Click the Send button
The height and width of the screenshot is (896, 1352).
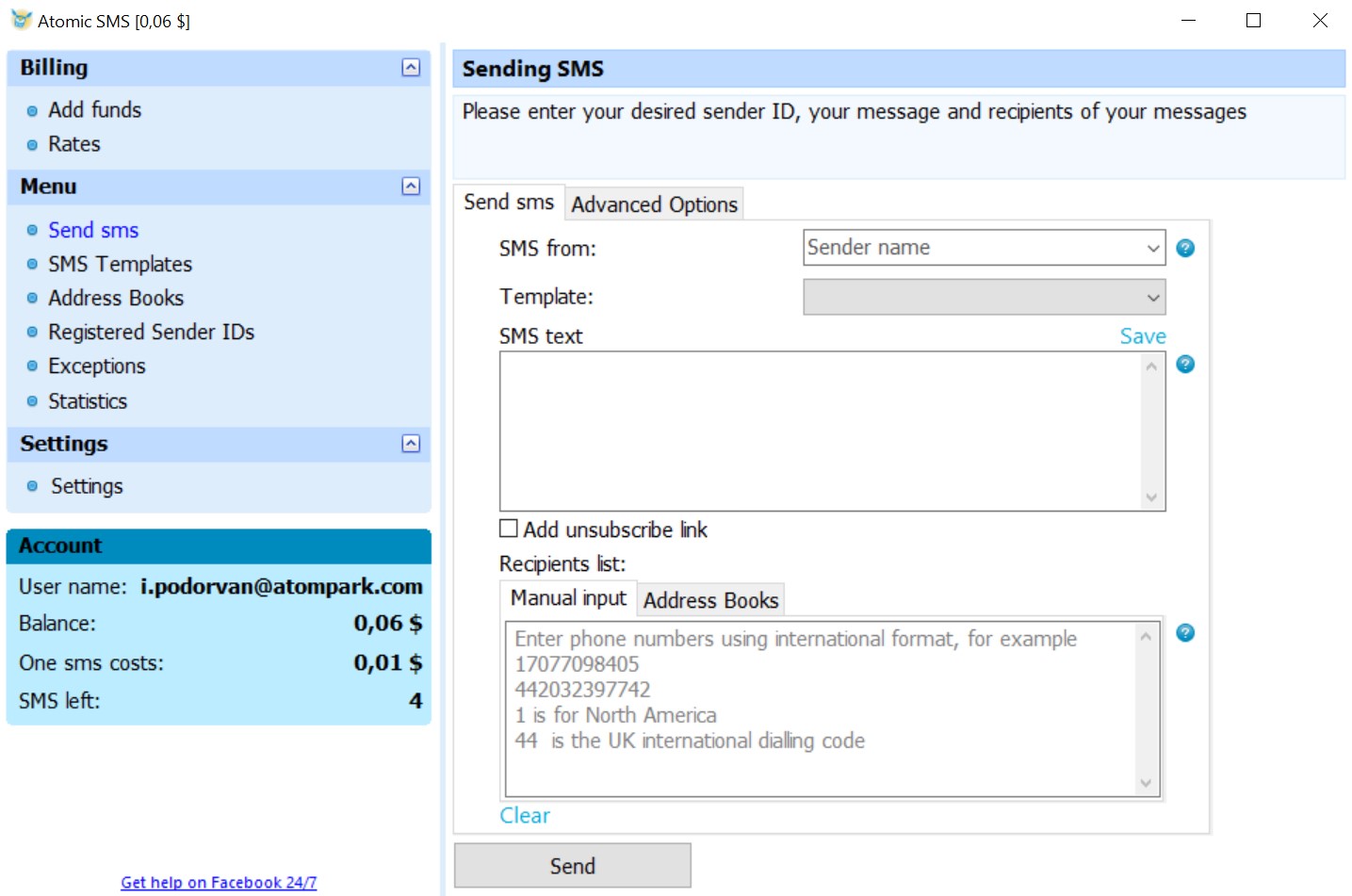tap(573, 866)
